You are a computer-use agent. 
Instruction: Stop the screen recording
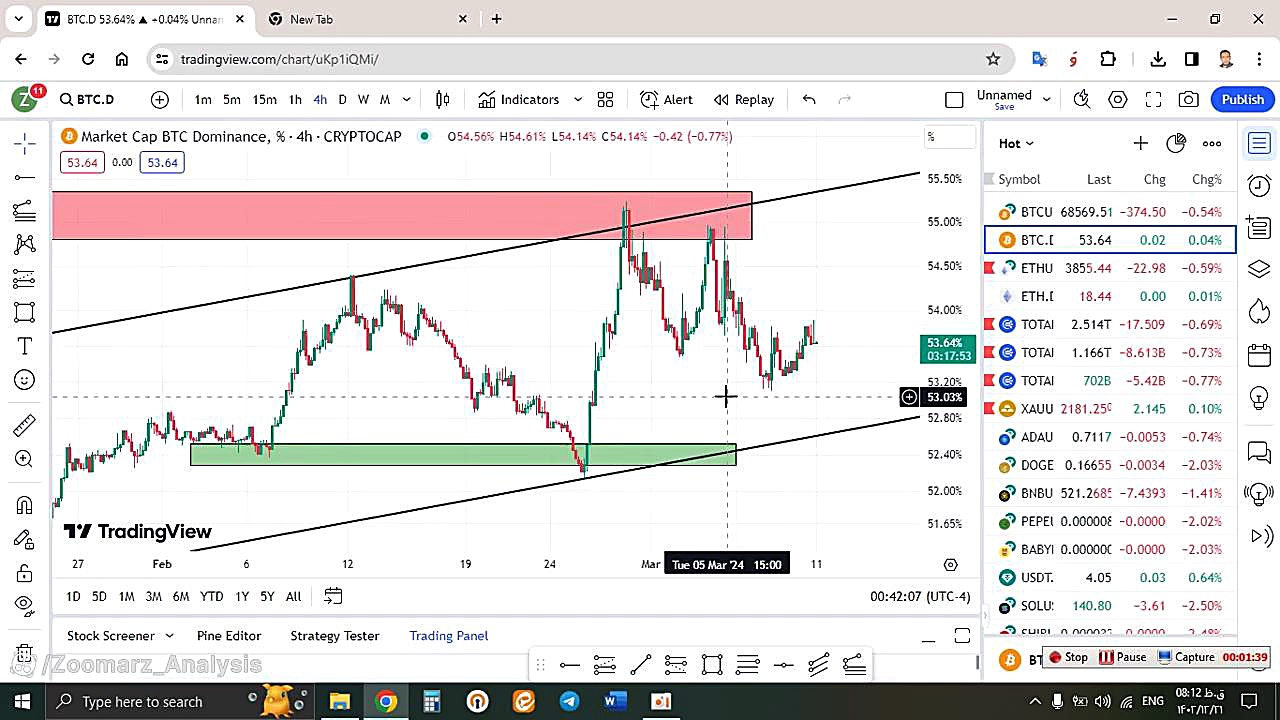[x=1068, y=657]
